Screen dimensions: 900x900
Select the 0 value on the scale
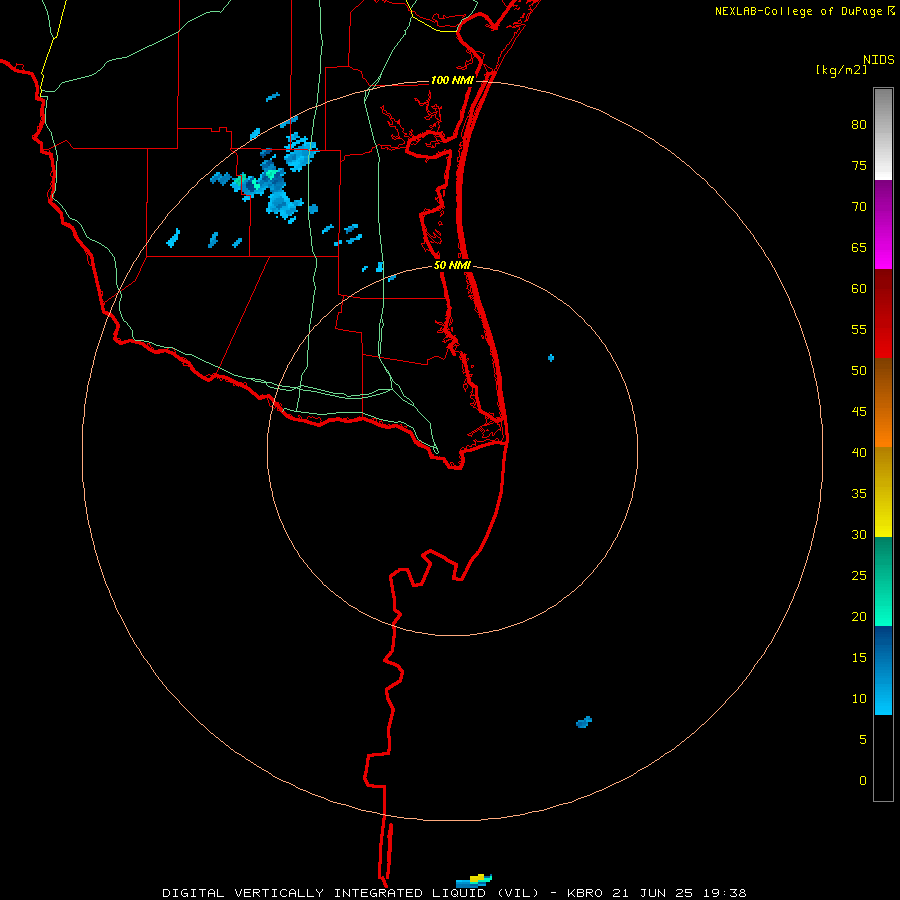click(x=863, y=781)
